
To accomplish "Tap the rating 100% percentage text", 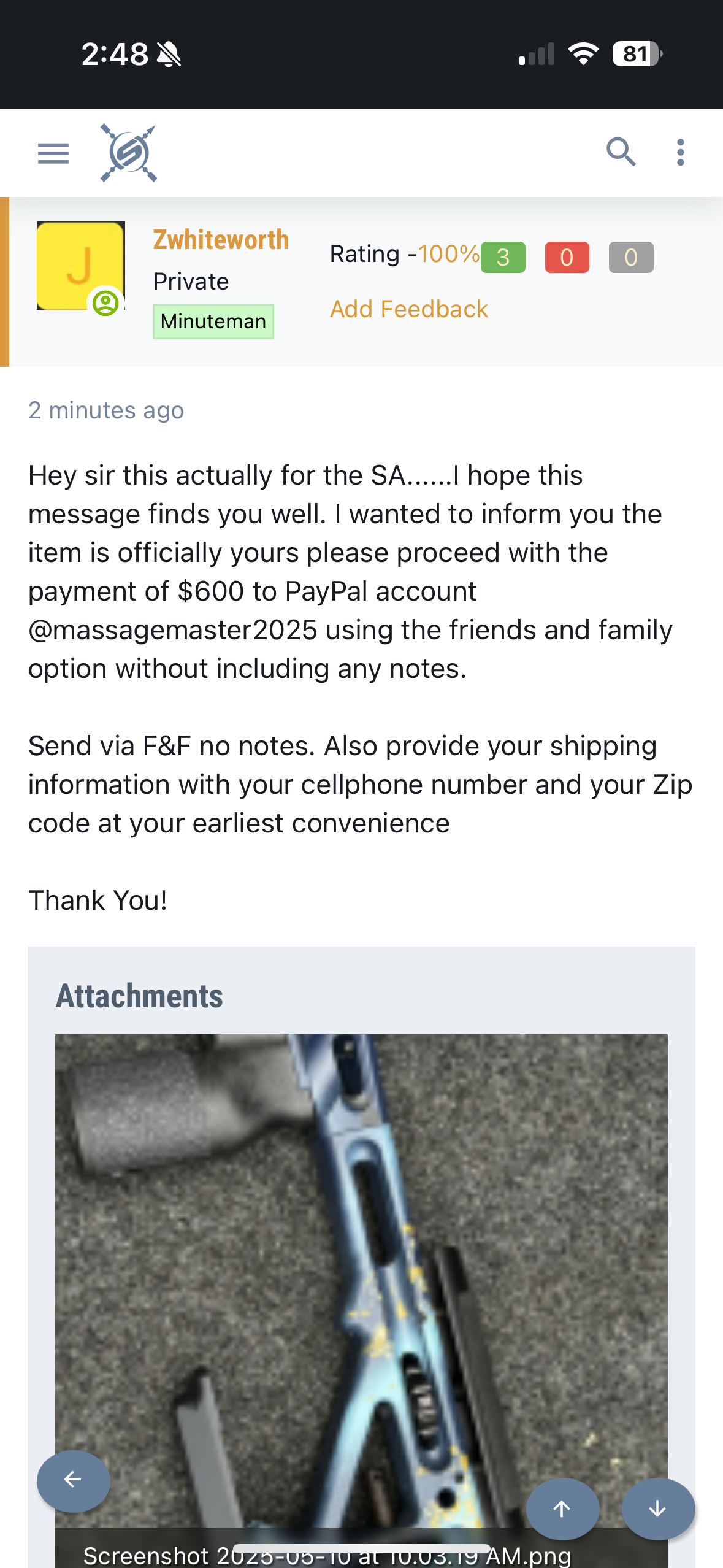I will click(448, 254).
